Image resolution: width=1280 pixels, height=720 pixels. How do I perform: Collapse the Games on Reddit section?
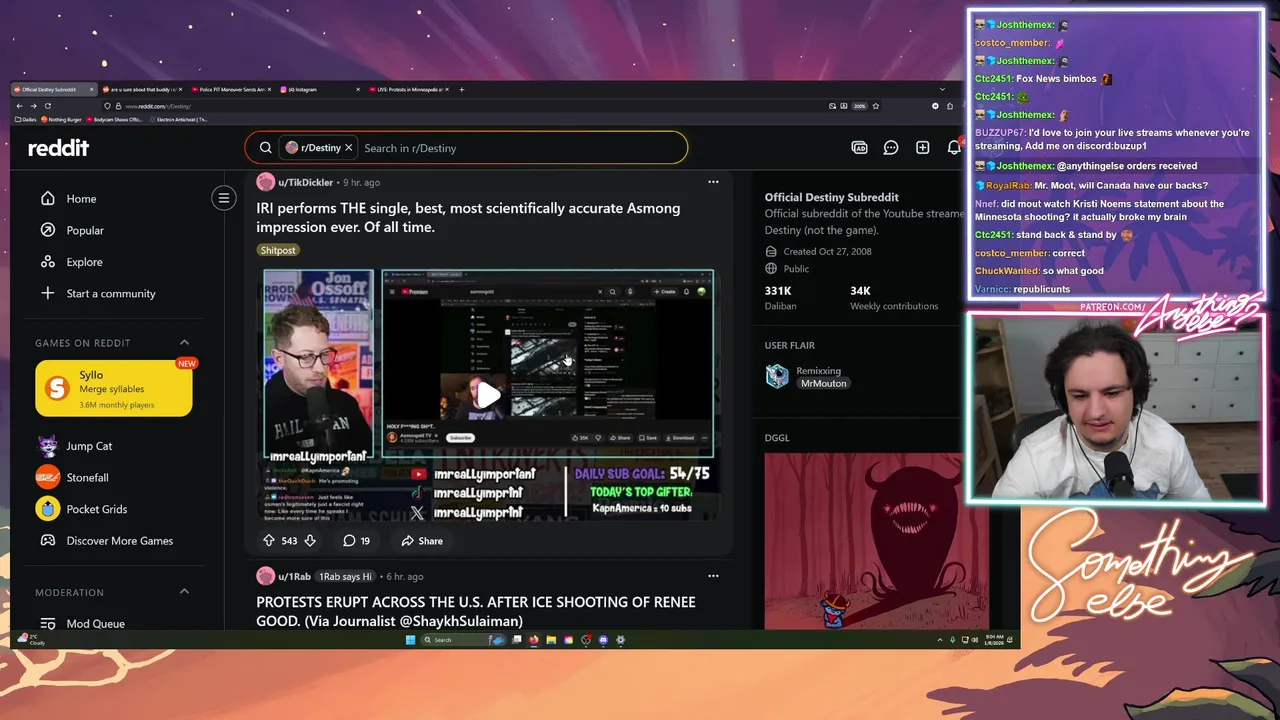point(184,342)
